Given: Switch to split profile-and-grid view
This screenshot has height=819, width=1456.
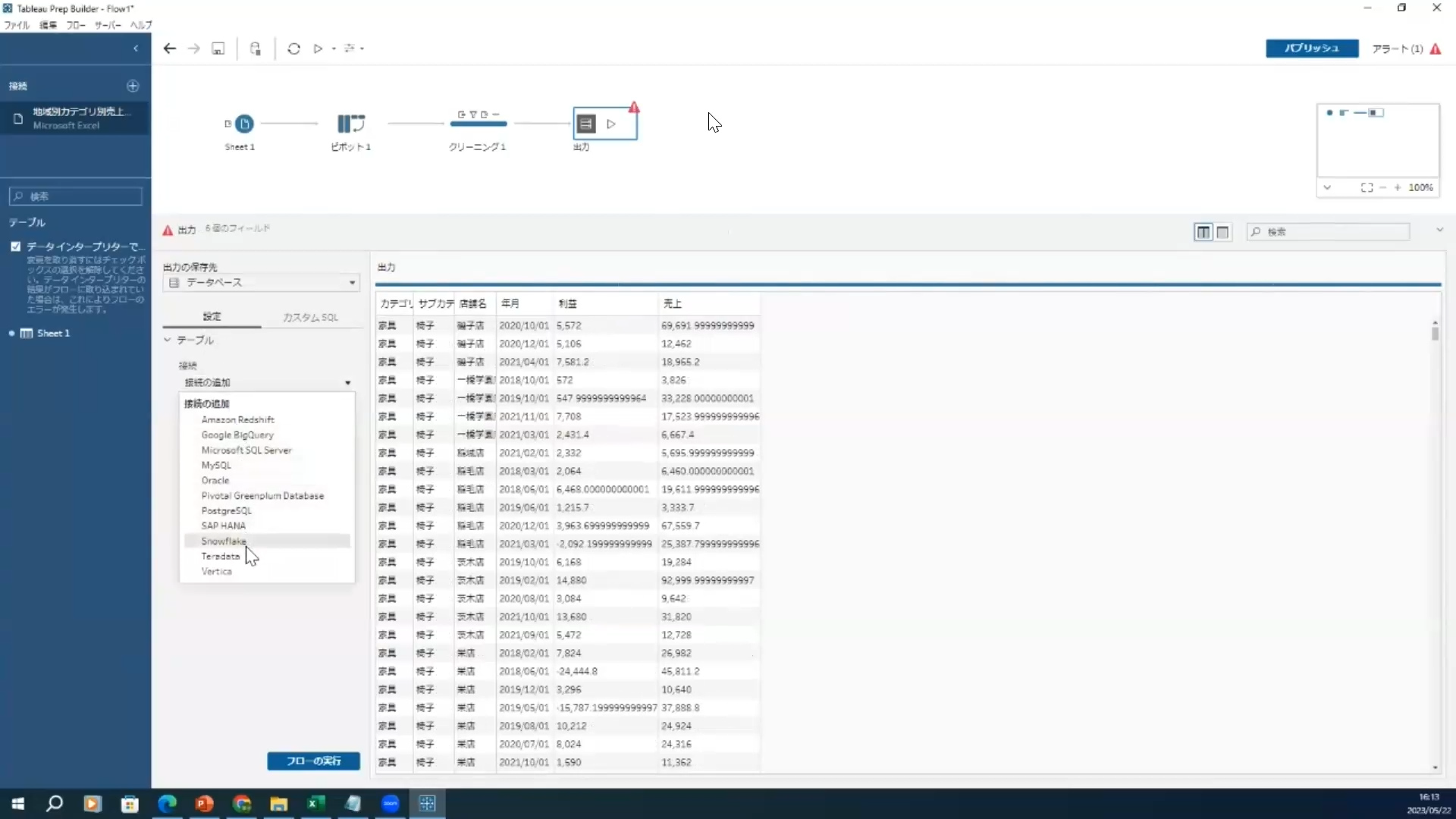Looking at the screenshot, I should point(1203,232).
